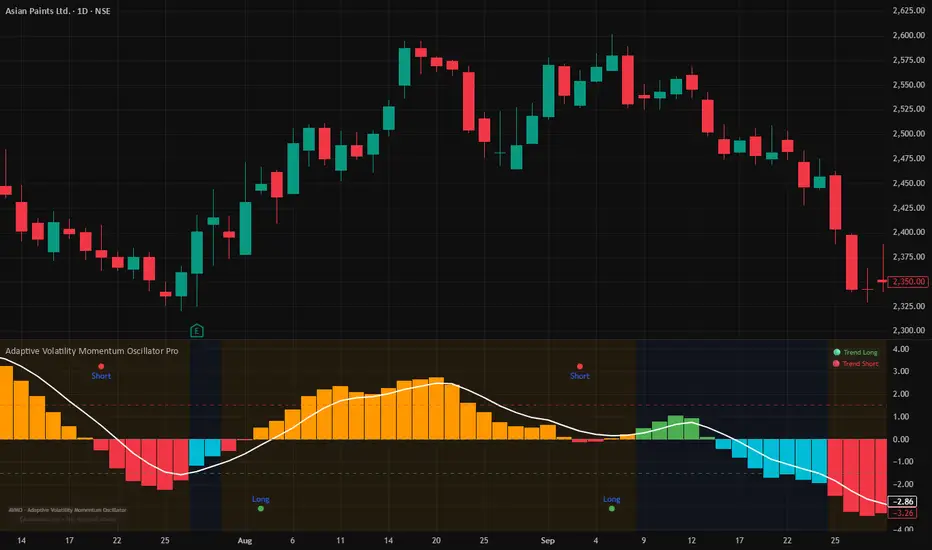Click the 9 date label after Sep

click(643, 540)
